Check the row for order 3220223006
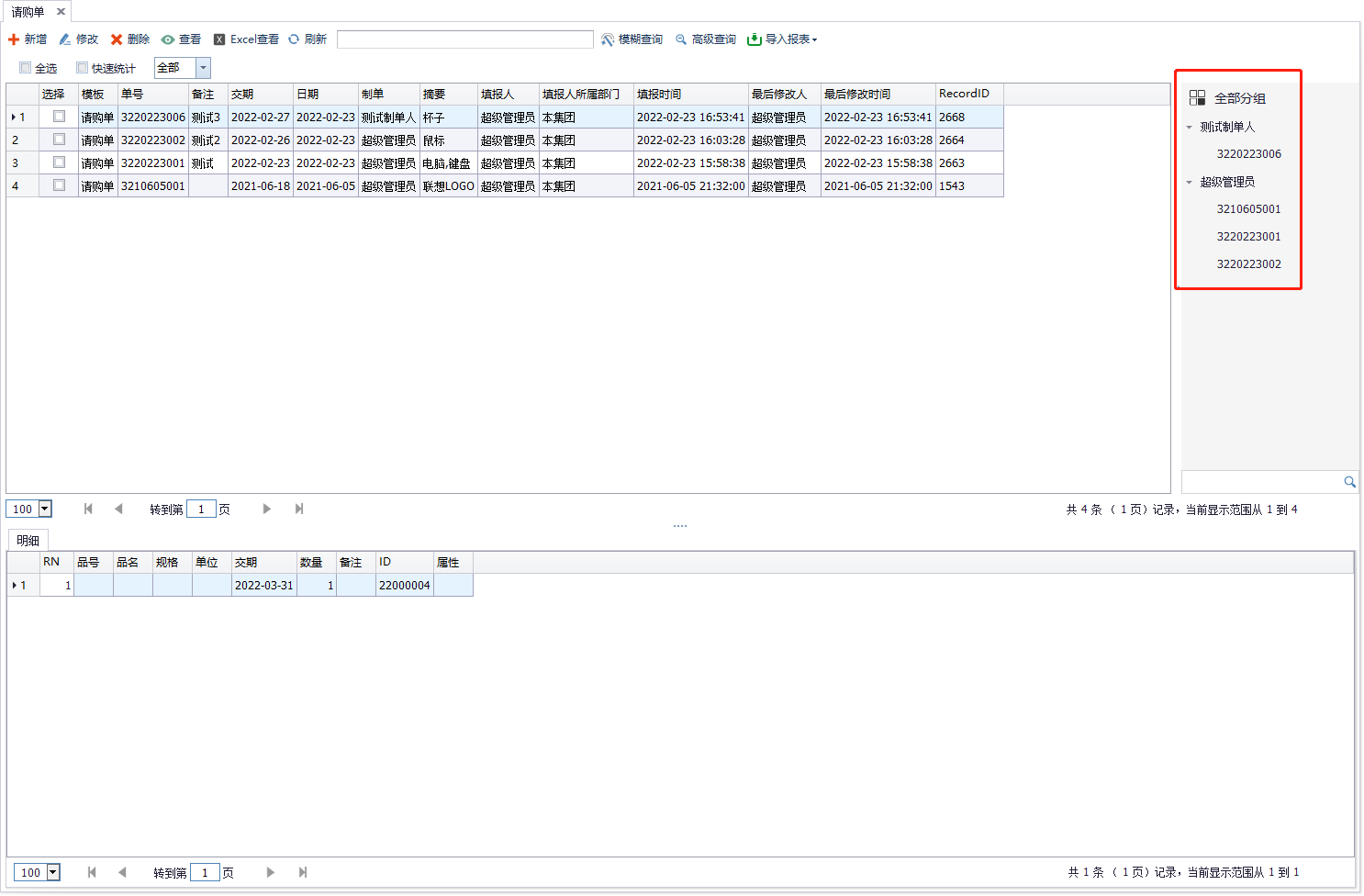The image size is (1364, 896). (x=59, y=117)
